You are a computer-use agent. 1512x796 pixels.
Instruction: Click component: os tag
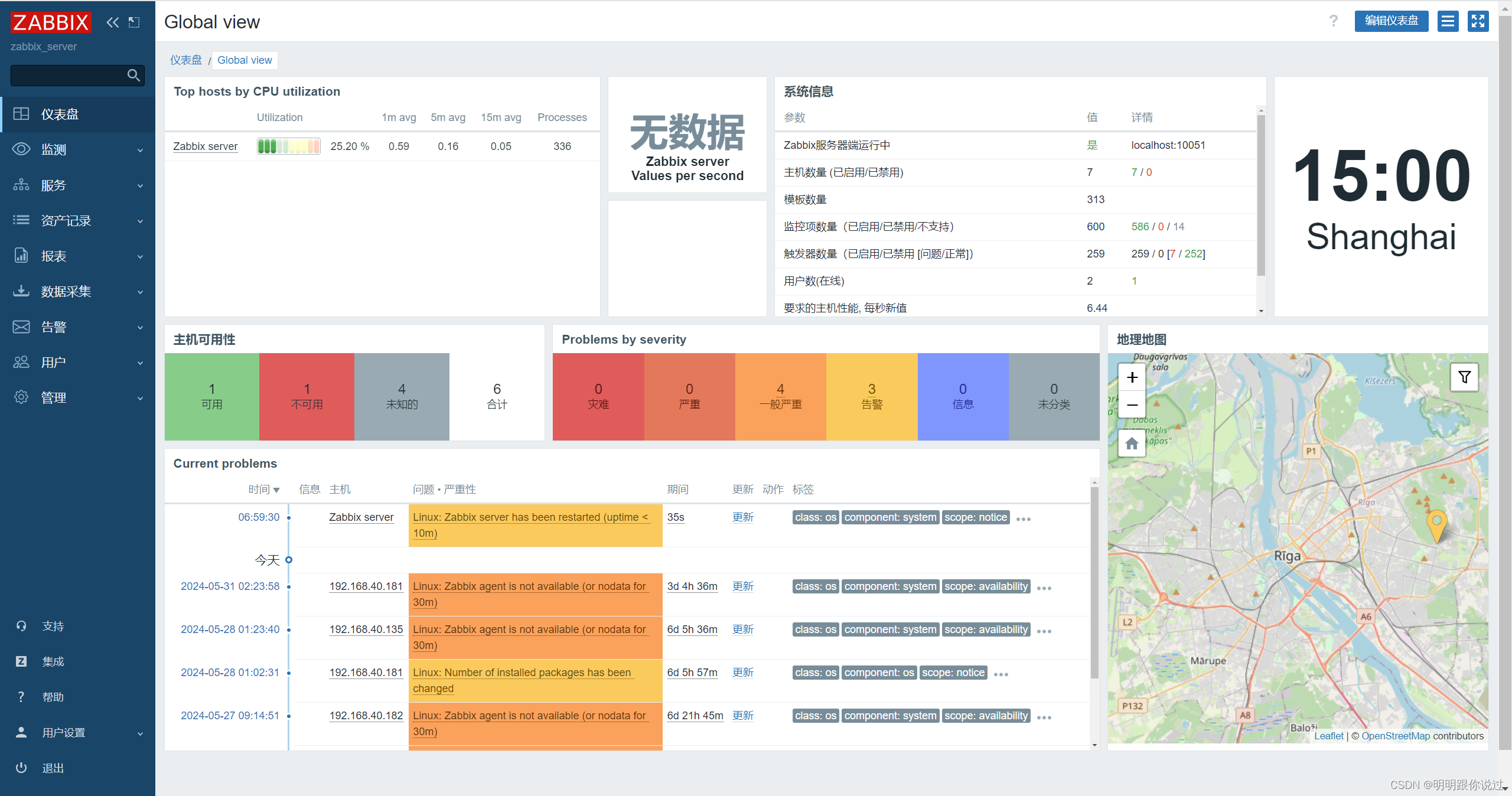click(x=879, y=673)
